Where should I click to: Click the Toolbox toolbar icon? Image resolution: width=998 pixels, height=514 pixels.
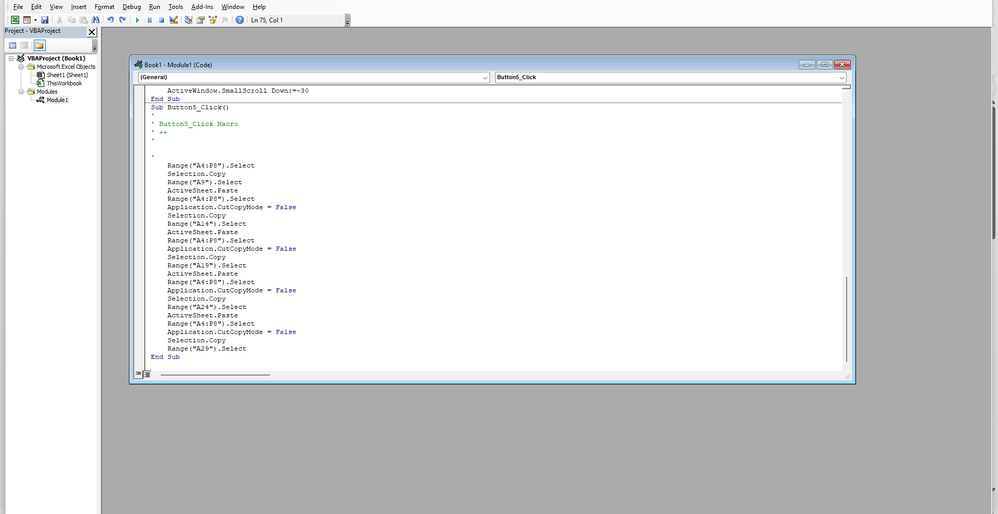(225, 20)
